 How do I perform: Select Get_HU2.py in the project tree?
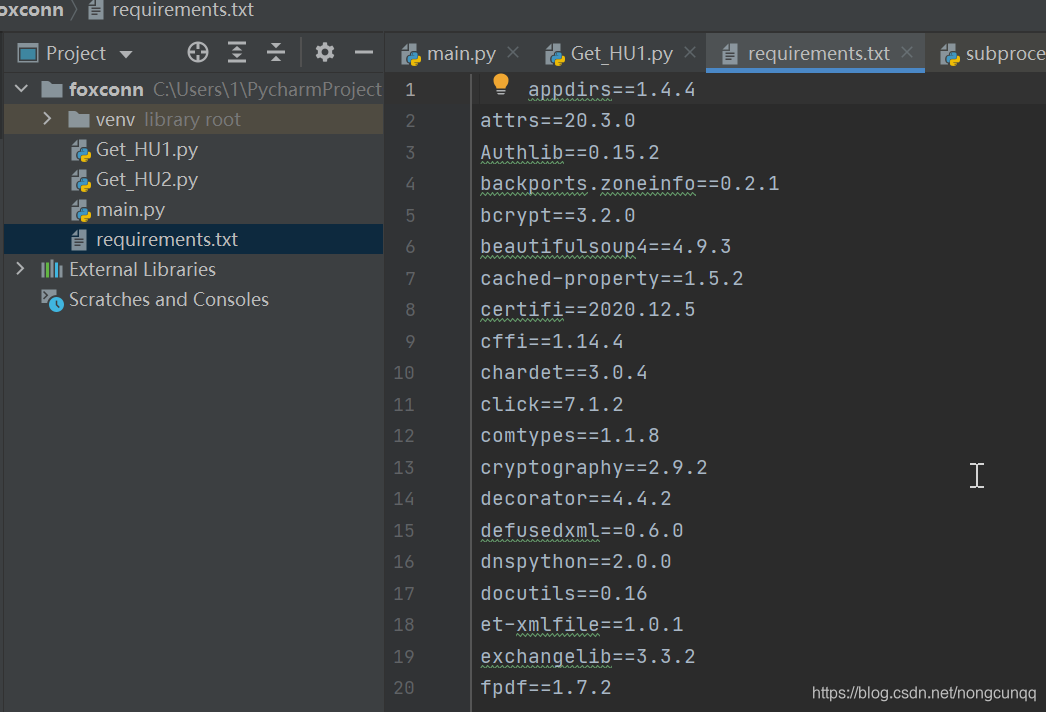tap(147, 180)
